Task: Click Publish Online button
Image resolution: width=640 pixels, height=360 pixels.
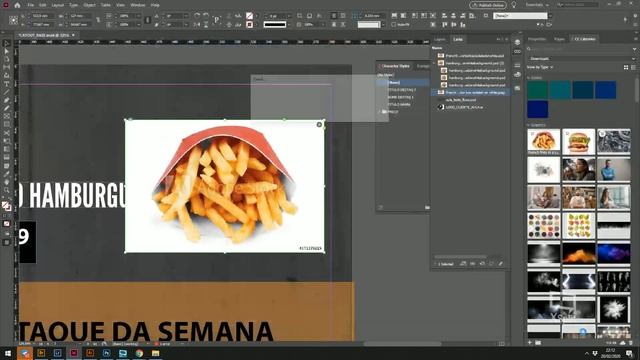Action: [488, 5]
